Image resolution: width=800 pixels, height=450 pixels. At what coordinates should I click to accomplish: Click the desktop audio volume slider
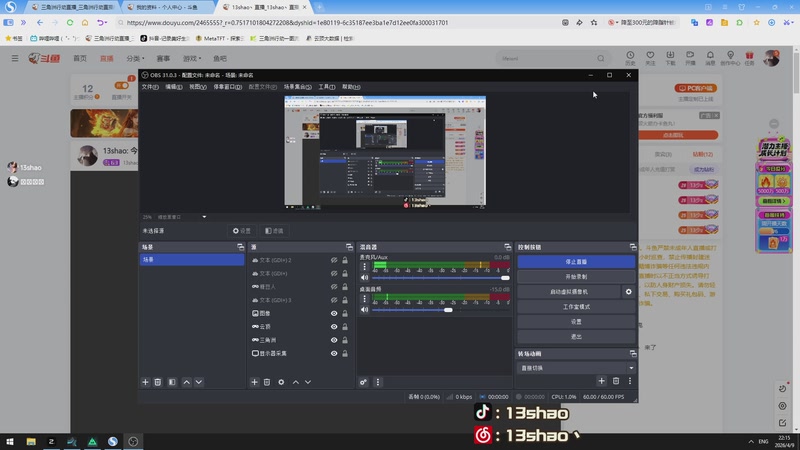pos(441,310)
